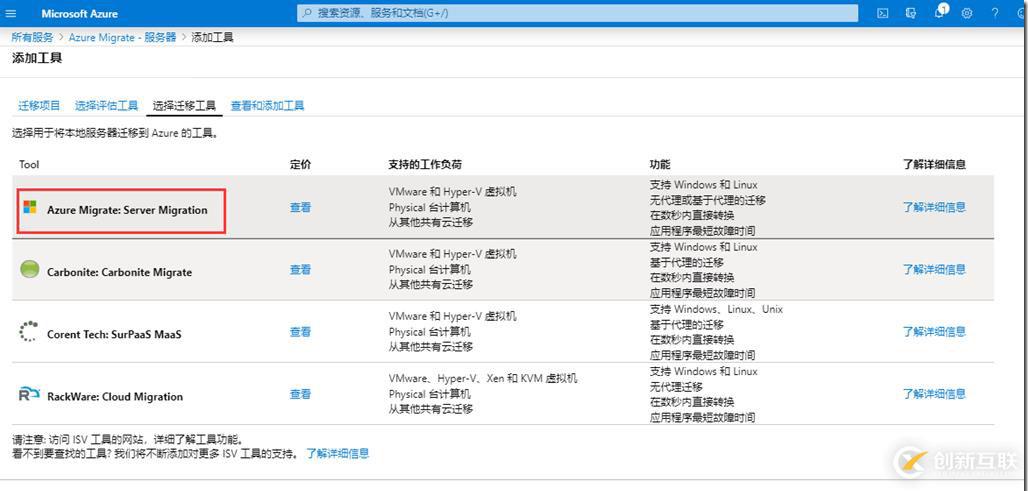Select Carbonite: Carbonite Migrate tool
Screen dimensions: 1028x491
tap(119, 272)
